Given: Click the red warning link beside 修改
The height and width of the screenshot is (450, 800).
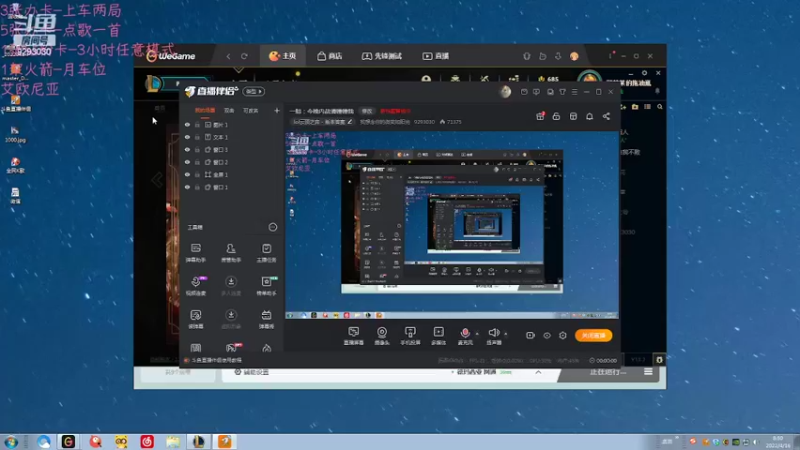Looking at the screenshot, I should [395, 111].
